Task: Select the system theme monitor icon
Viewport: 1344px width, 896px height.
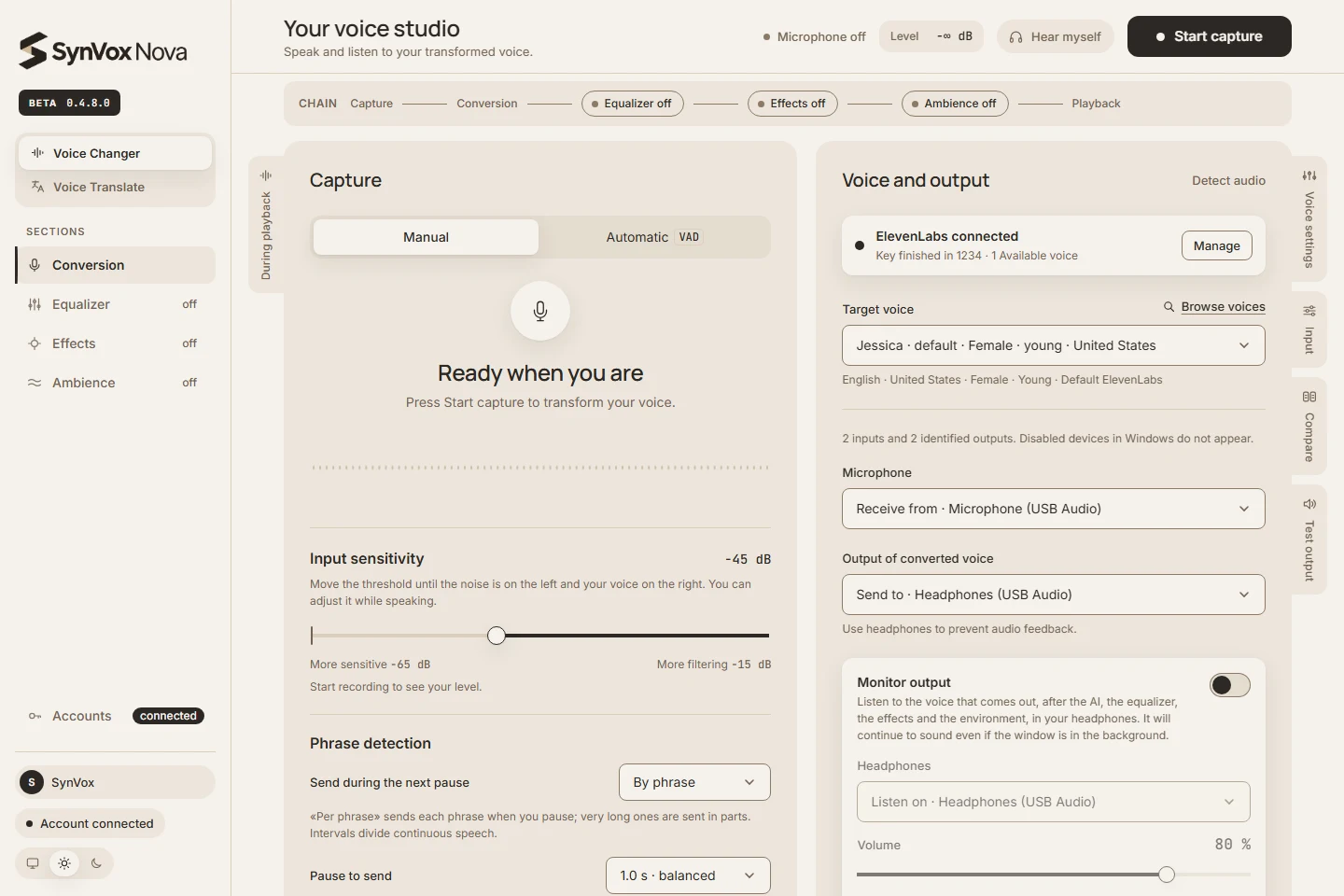Action: click(33, 863)
